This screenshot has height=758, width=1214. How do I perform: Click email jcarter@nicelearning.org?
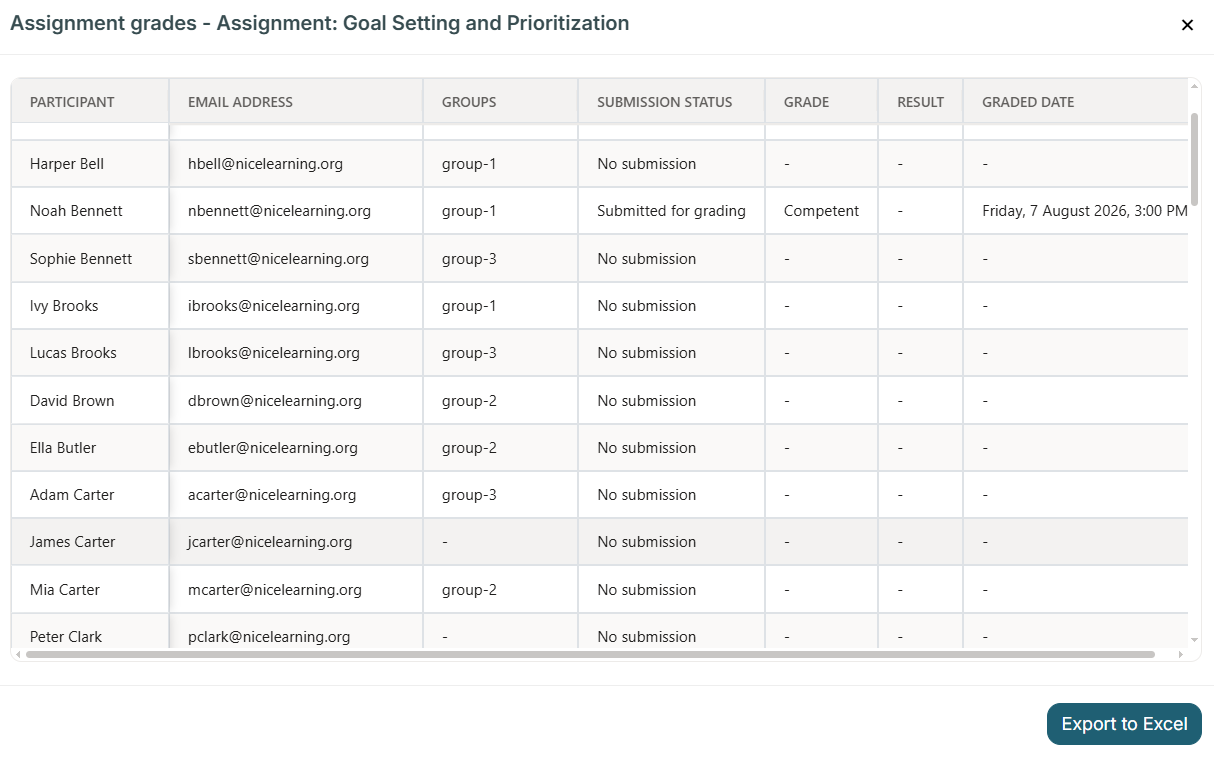pyautogui.click(x=270, y=542)
